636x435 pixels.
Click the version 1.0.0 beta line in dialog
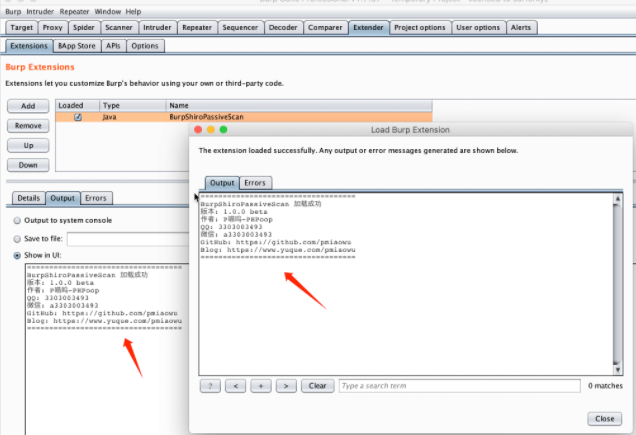pyautogui.click(x=234, y=212)
